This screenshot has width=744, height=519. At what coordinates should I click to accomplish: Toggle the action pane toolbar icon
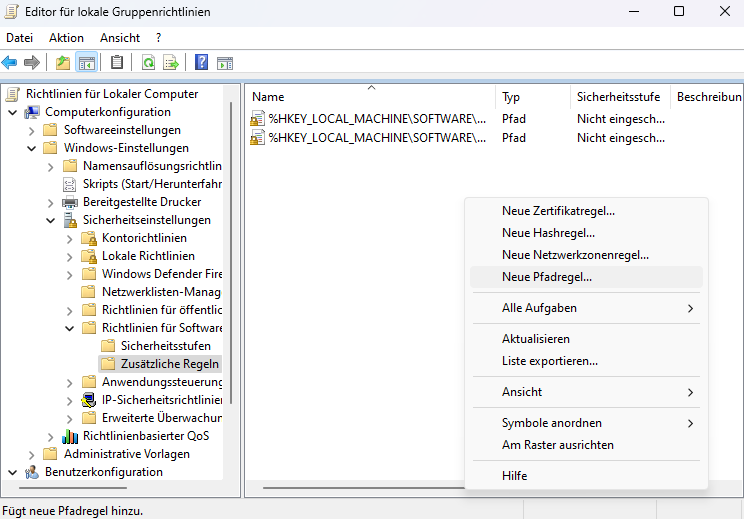(225, 62)
